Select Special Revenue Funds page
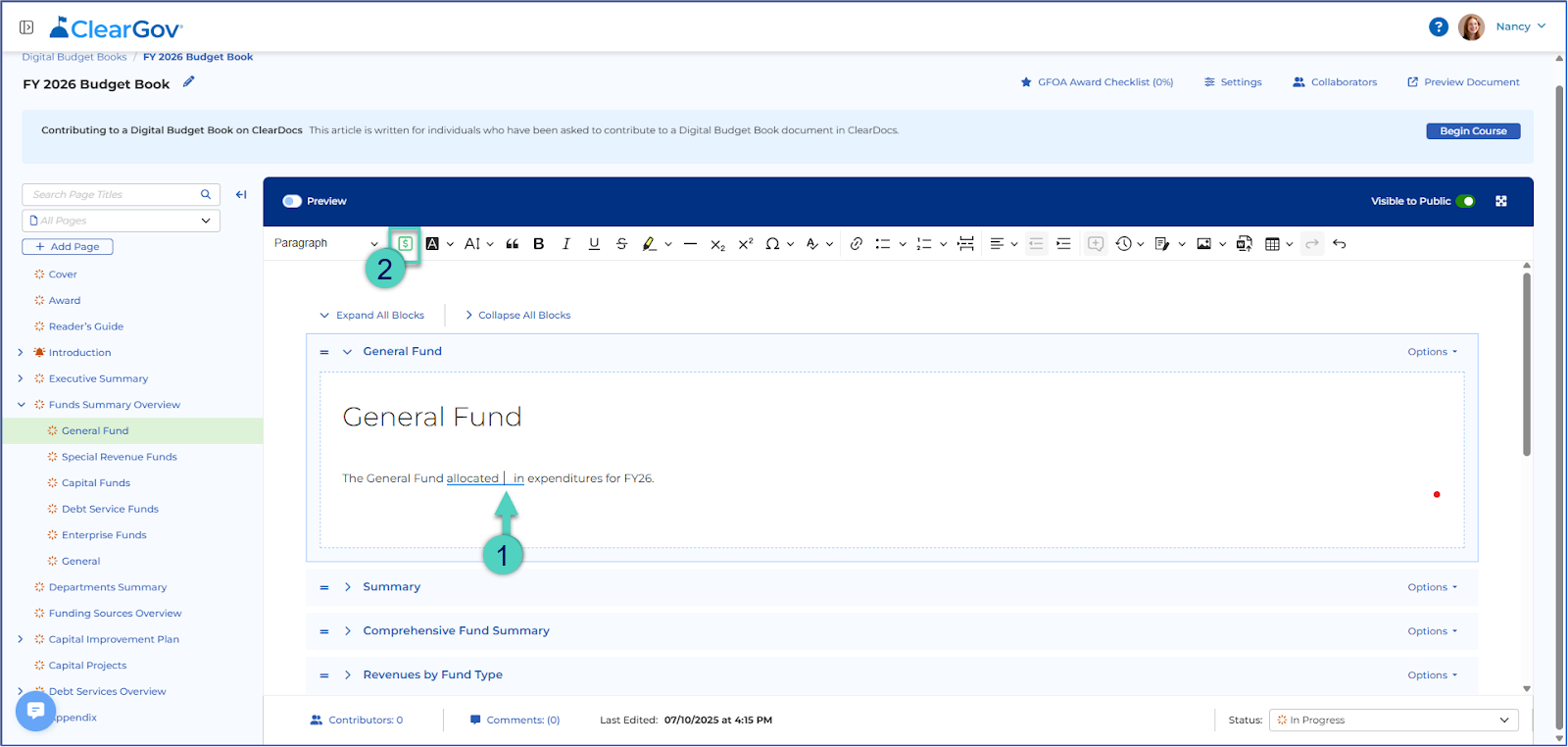This screenshot has height=747, width=1568. click(x=119, y=457)
